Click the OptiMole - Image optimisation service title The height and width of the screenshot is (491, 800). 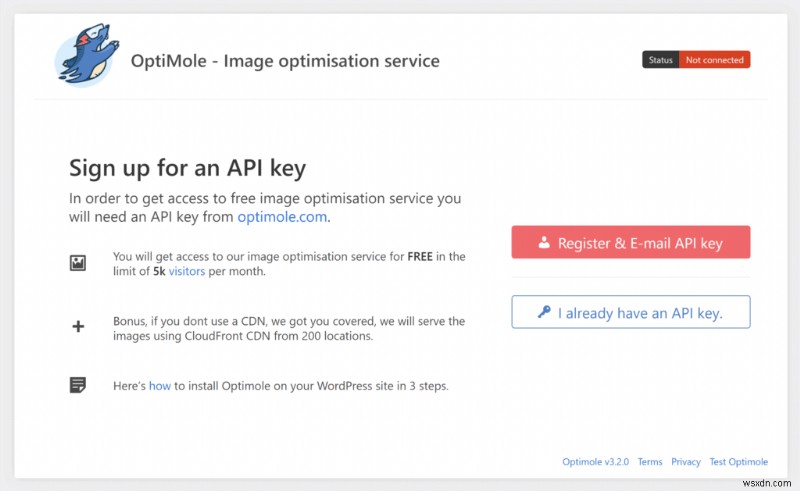pos(285,61)
